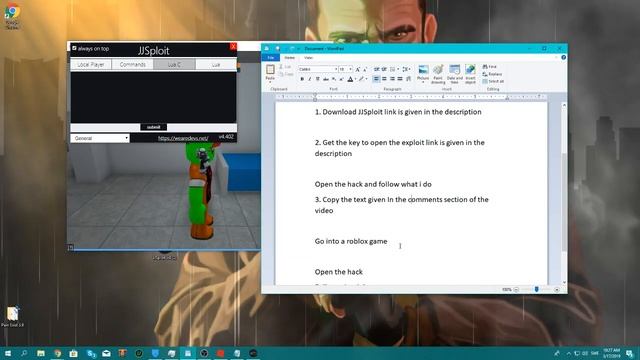Open the Paste button in WordPad

click(x=270, y=73)
